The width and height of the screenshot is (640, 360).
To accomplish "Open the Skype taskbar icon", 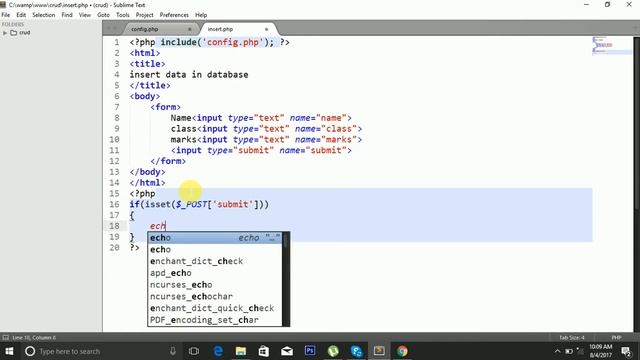I will tap(356, 351).
